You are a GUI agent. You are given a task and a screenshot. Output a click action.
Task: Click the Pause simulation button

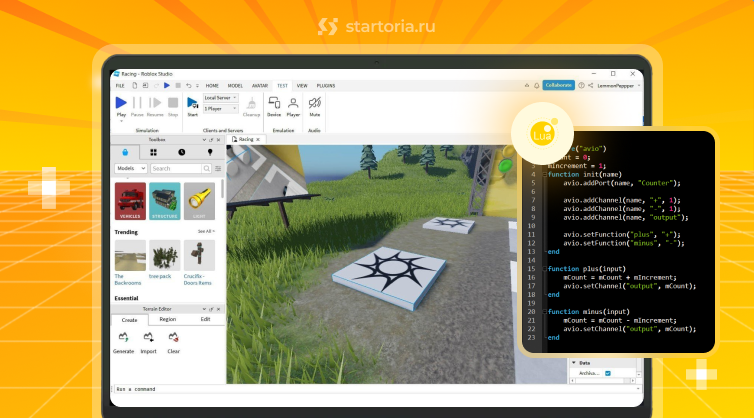coord(137,106)
